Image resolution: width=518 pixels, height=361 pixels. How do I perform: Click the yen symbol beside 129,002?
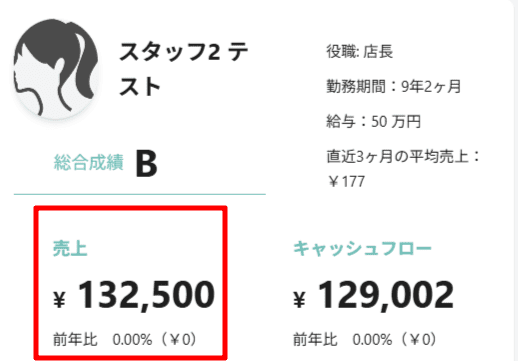click(299, 299)
